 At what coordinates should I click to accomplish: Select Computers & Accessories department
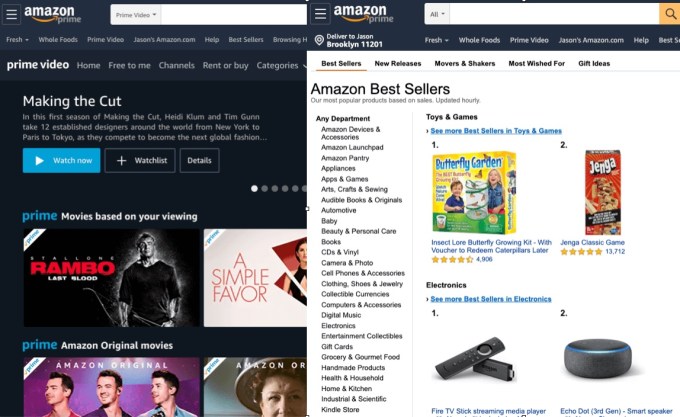pos(361,305)
